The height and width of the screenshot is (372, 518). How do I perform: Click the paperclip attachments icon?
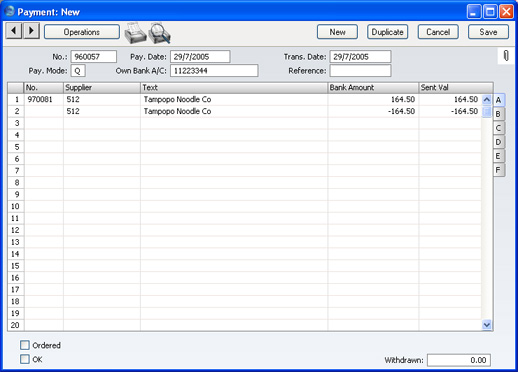tap(506, 56)
